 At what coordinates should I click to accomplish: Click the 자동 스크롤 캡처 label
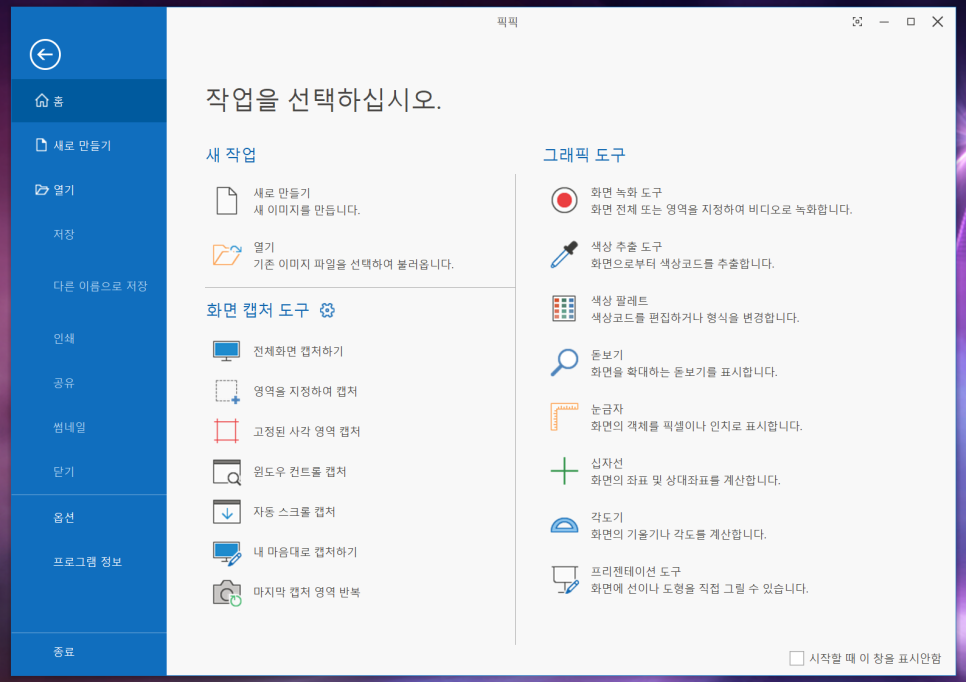pyautogui.click(x=294, y=512)
